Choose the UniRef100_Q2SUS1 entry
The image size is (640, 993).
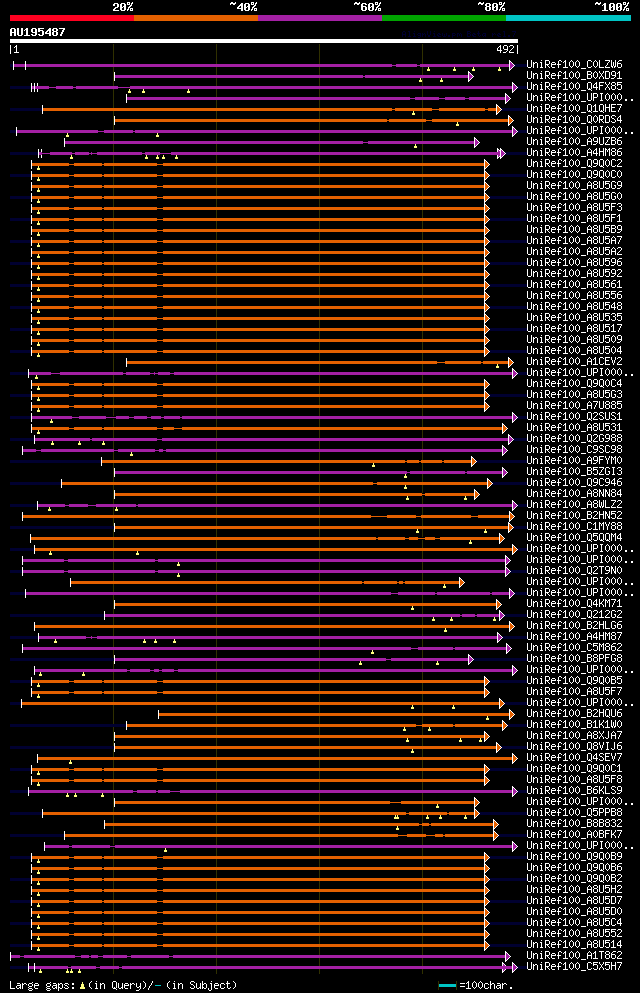point(574,417)
